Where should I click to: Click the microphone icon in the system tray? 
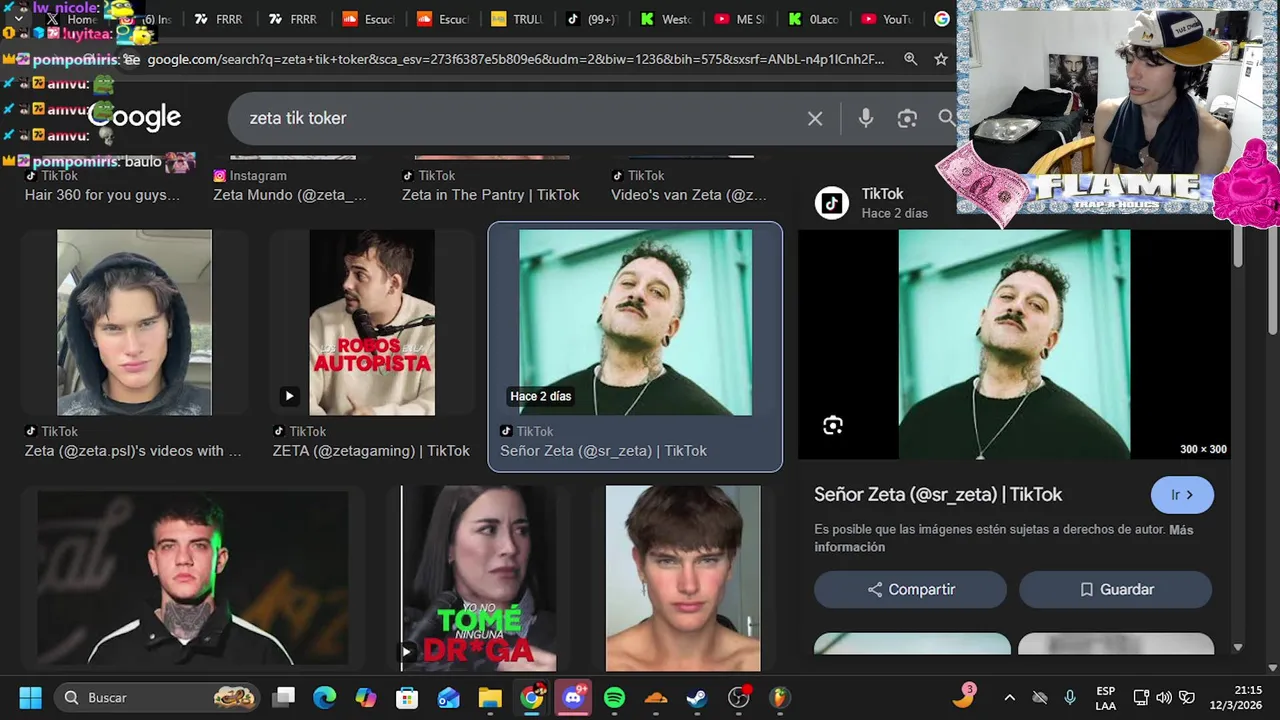[x=1070, y=697]
